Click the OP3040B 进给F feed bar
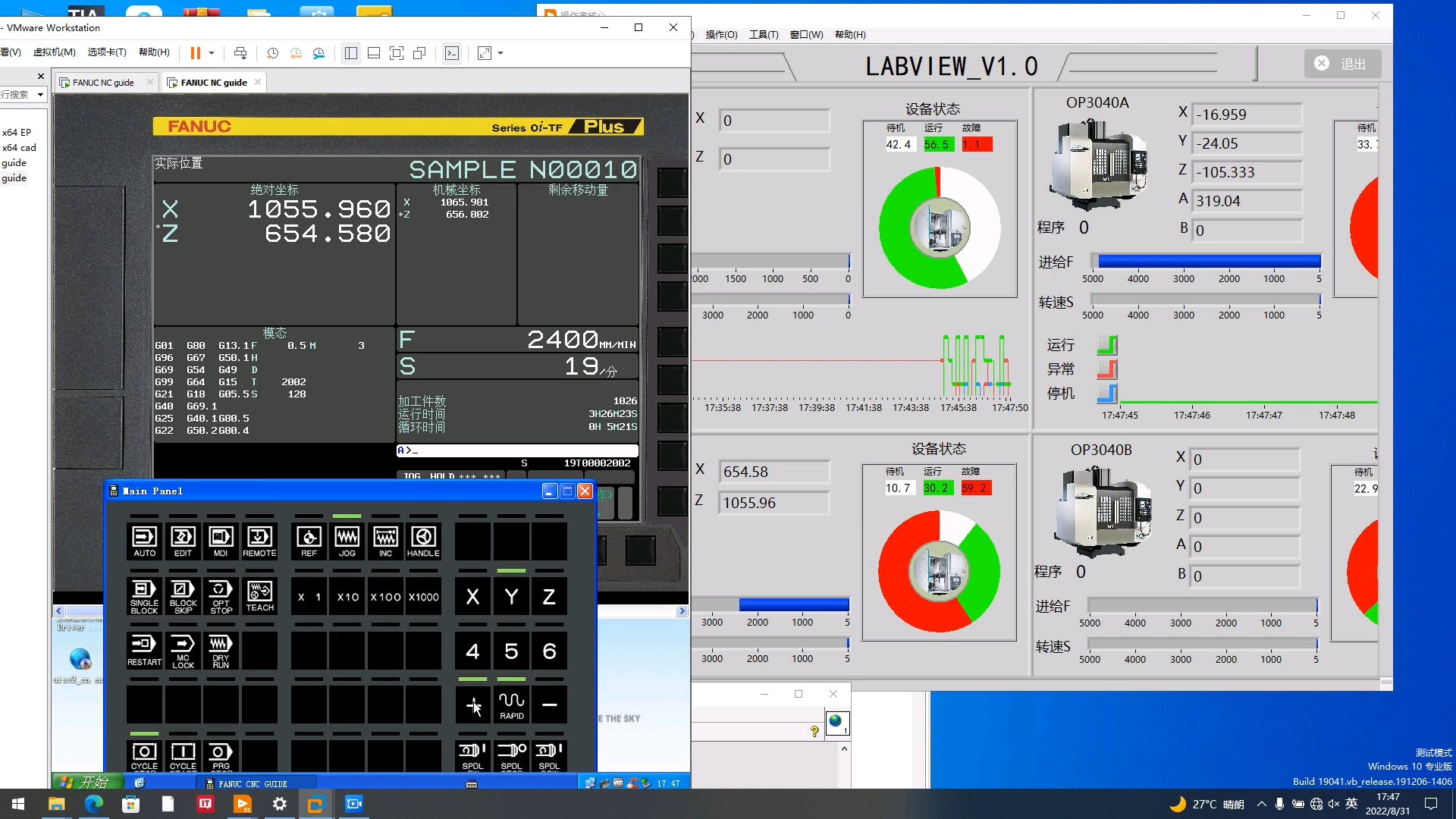Screen dimensions: 1456x819 tap(1203, 605)
